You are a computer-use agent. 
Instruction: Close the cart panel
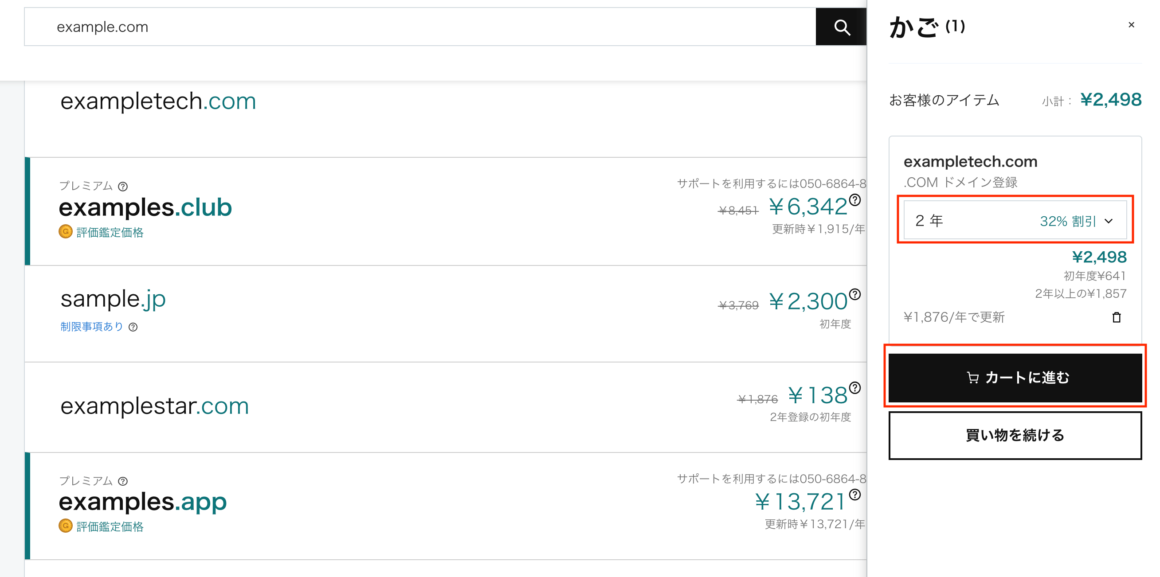pyautogui.click(x=1131, y=25)
